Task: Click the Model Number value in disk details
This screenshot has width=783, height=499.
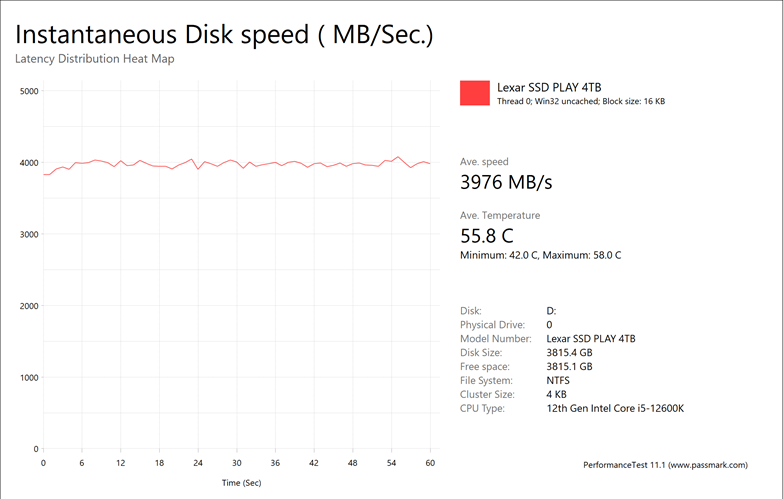Action: [590, 339]
